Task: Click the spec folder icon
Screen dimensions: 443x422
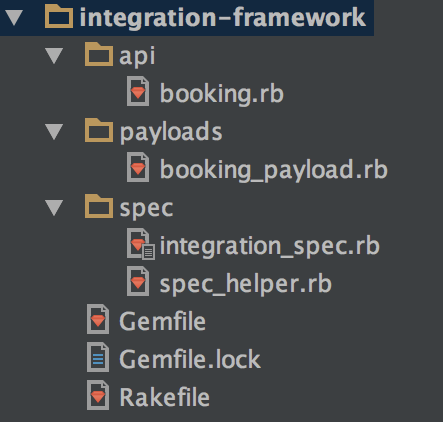Action: tap(99, 206)
